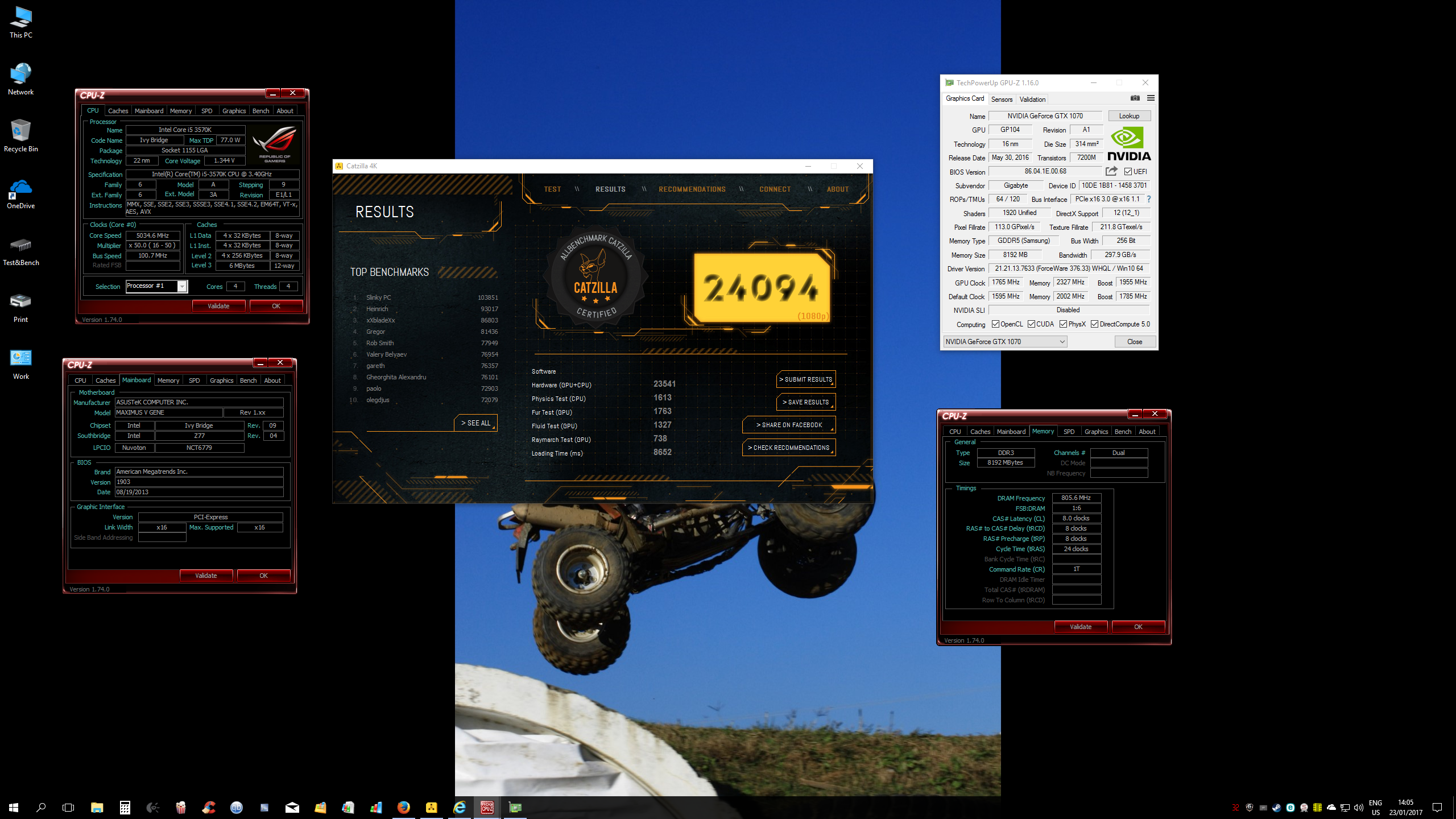1456x819 pixels.
Task: Open Internet Explorer from the taskbar
Action: [460, 807]
